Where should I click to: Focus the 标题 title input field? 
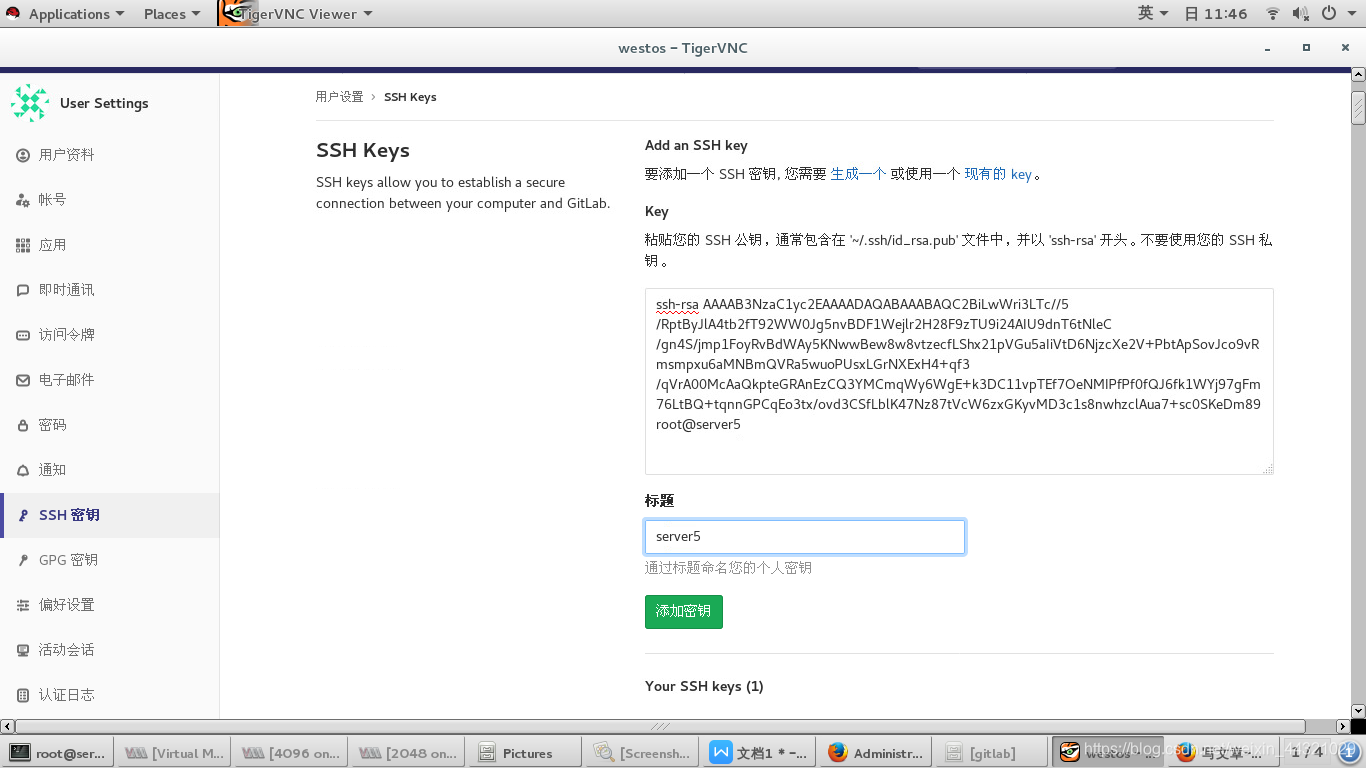(805, 537)
